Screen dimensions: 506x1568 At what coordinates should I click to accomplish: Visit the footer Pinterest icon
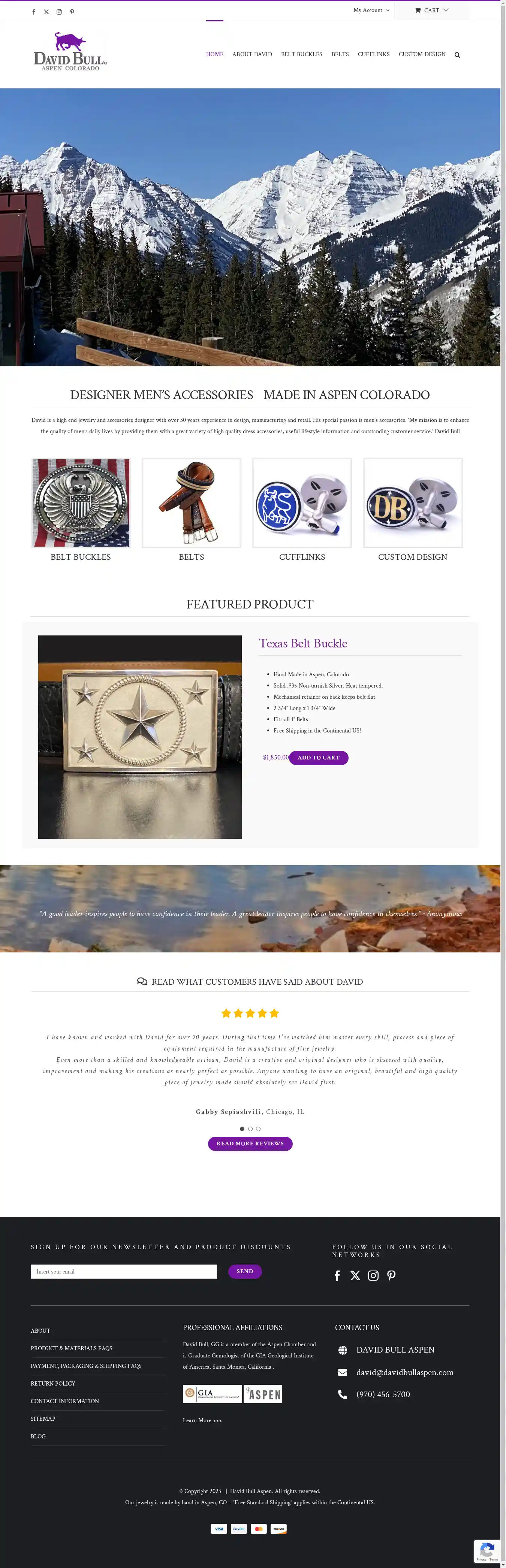pyautogui.click(x=392, y=1275)
